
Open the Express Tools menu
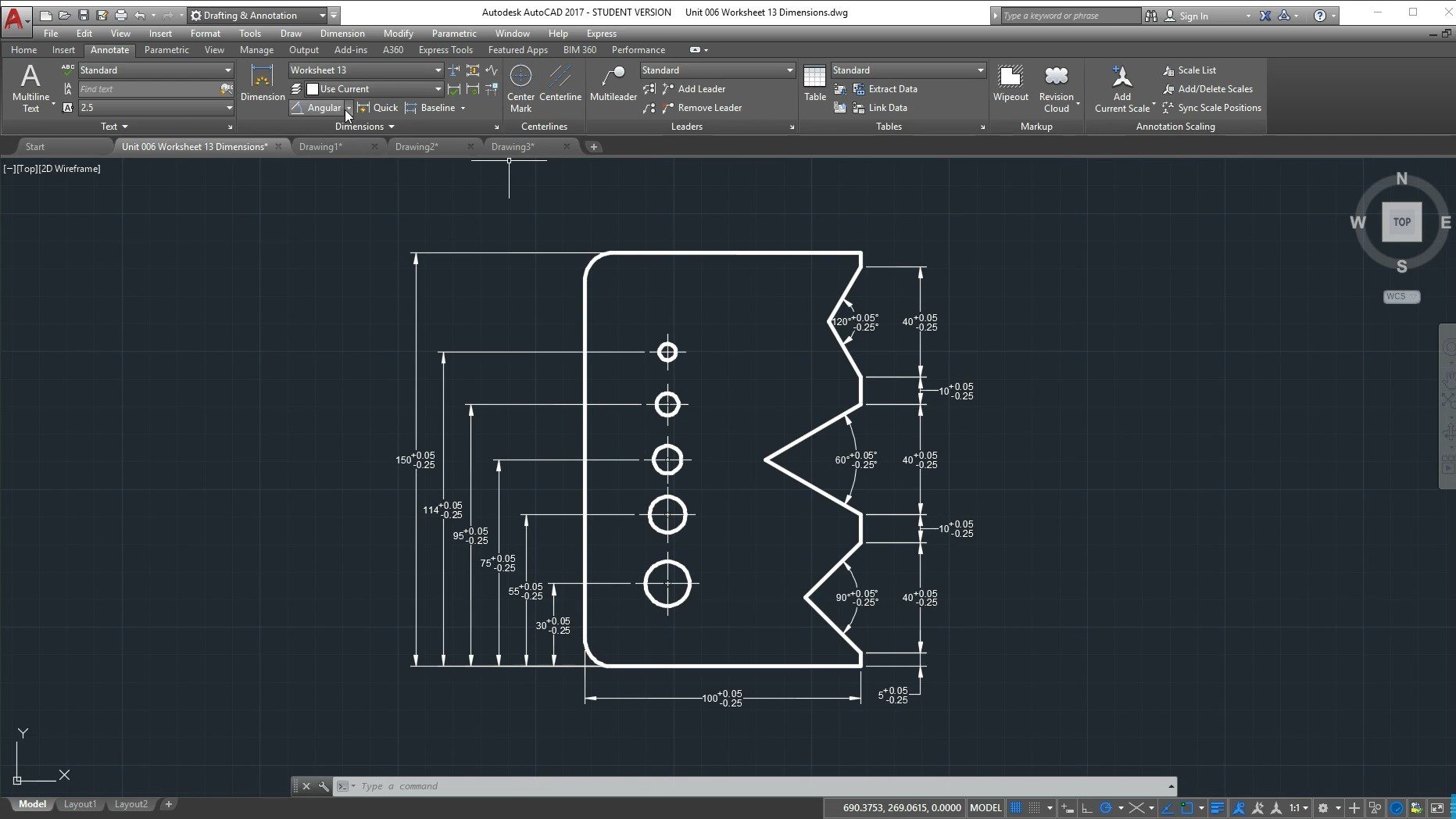click(x=445, y=49)
